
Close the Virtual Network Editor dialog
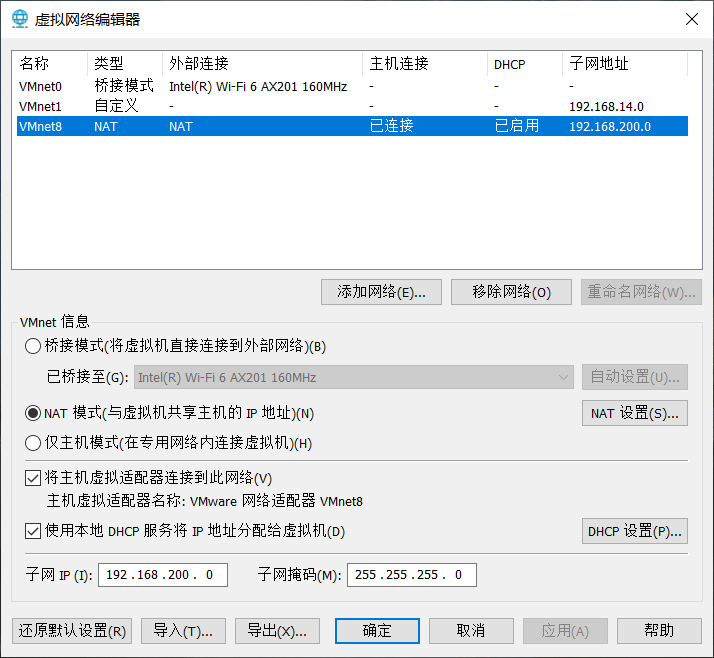(690, 19)
